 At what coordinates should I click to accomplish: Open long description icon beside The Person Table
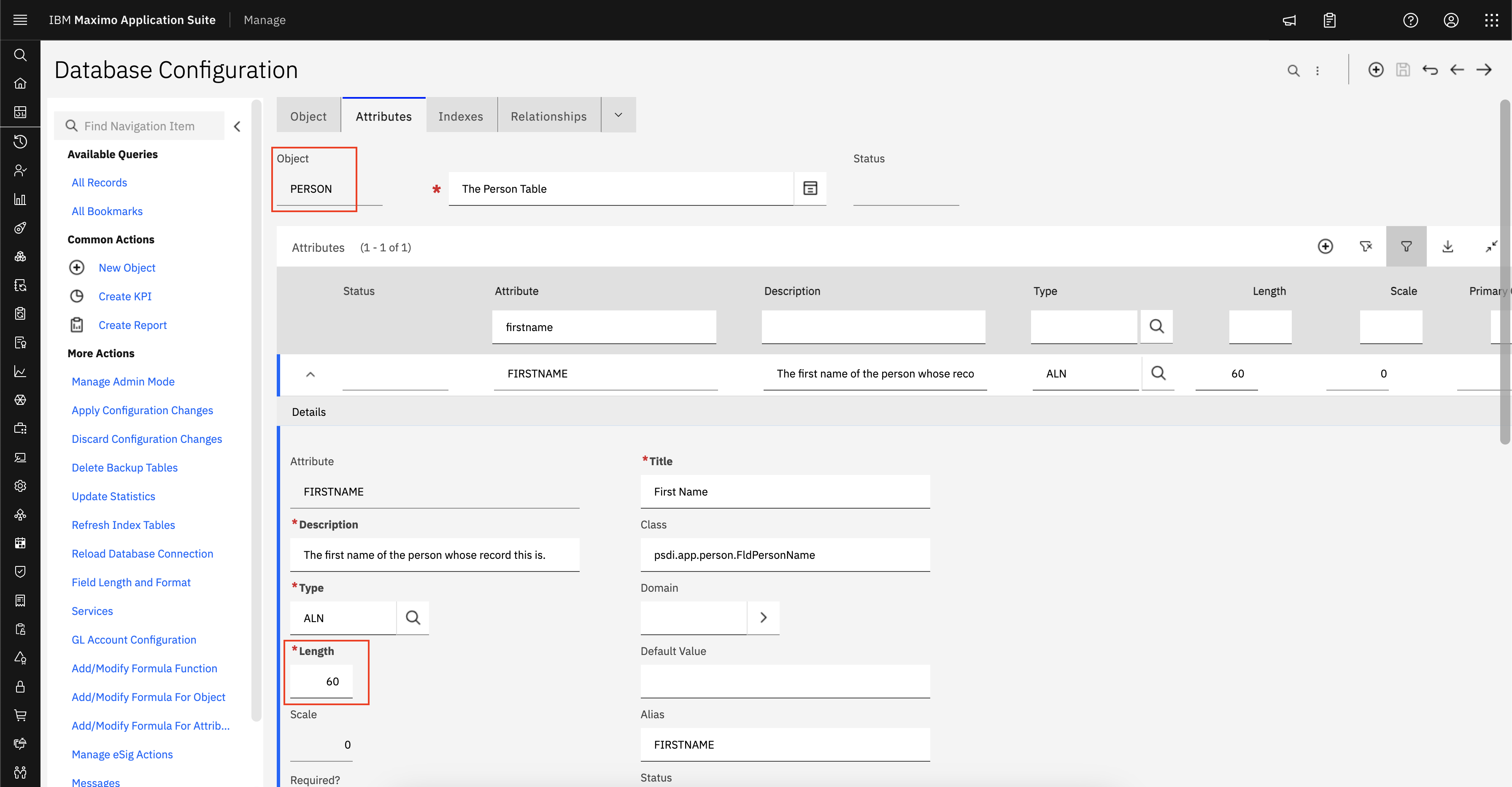(x=810, y=189)
